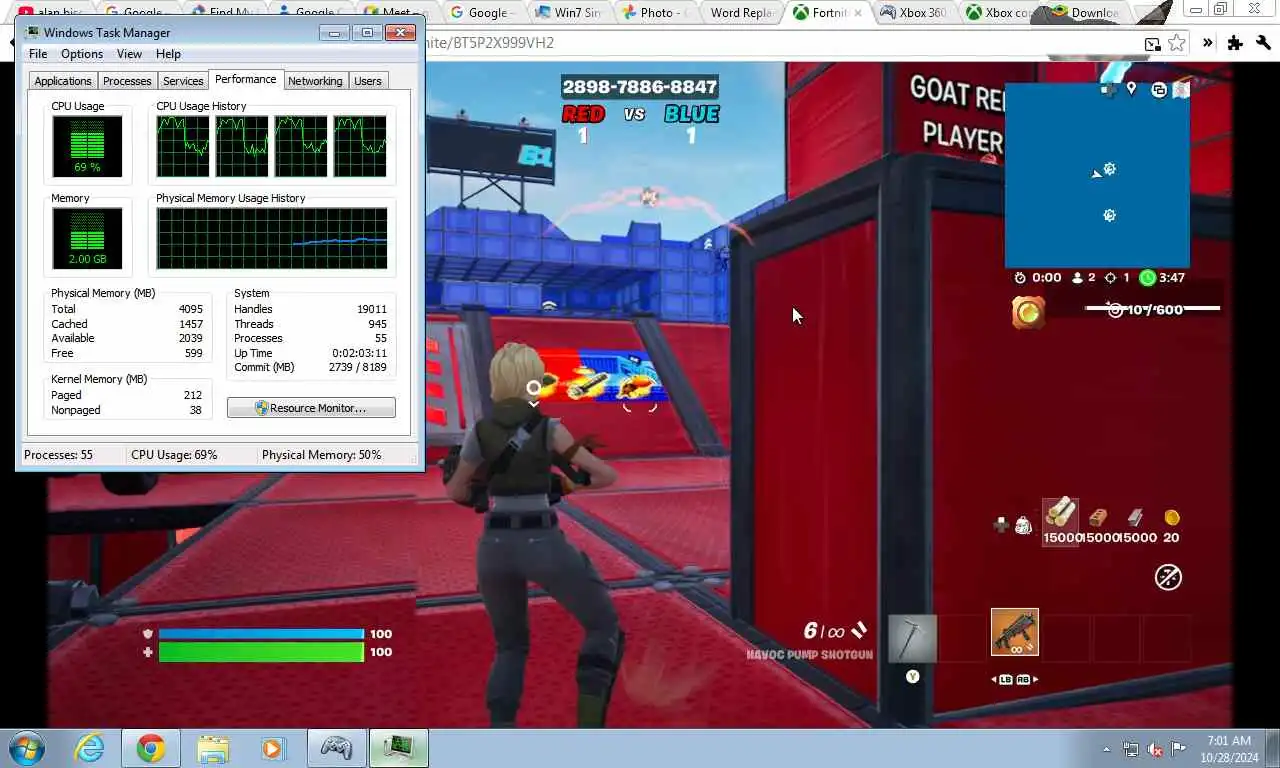This screenshot has height=768, width=1280.
Task: Switch to Chrome in the taskbar
Action: coord(151,748)
